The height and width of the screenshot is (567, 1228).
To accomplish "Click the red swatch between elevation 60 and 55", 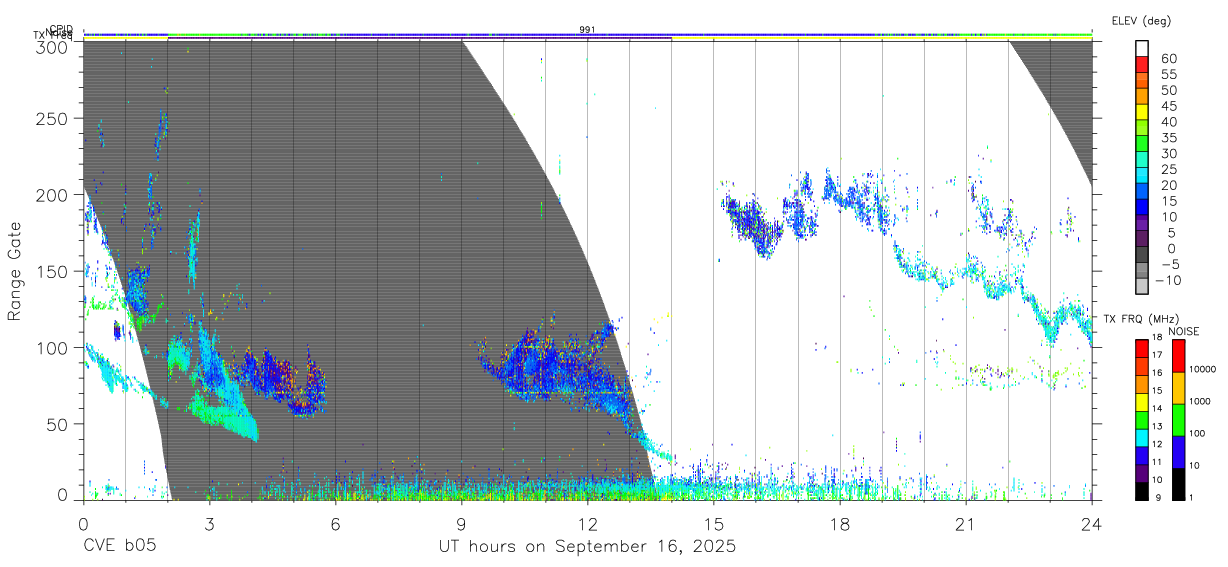I will [1142, 66].
